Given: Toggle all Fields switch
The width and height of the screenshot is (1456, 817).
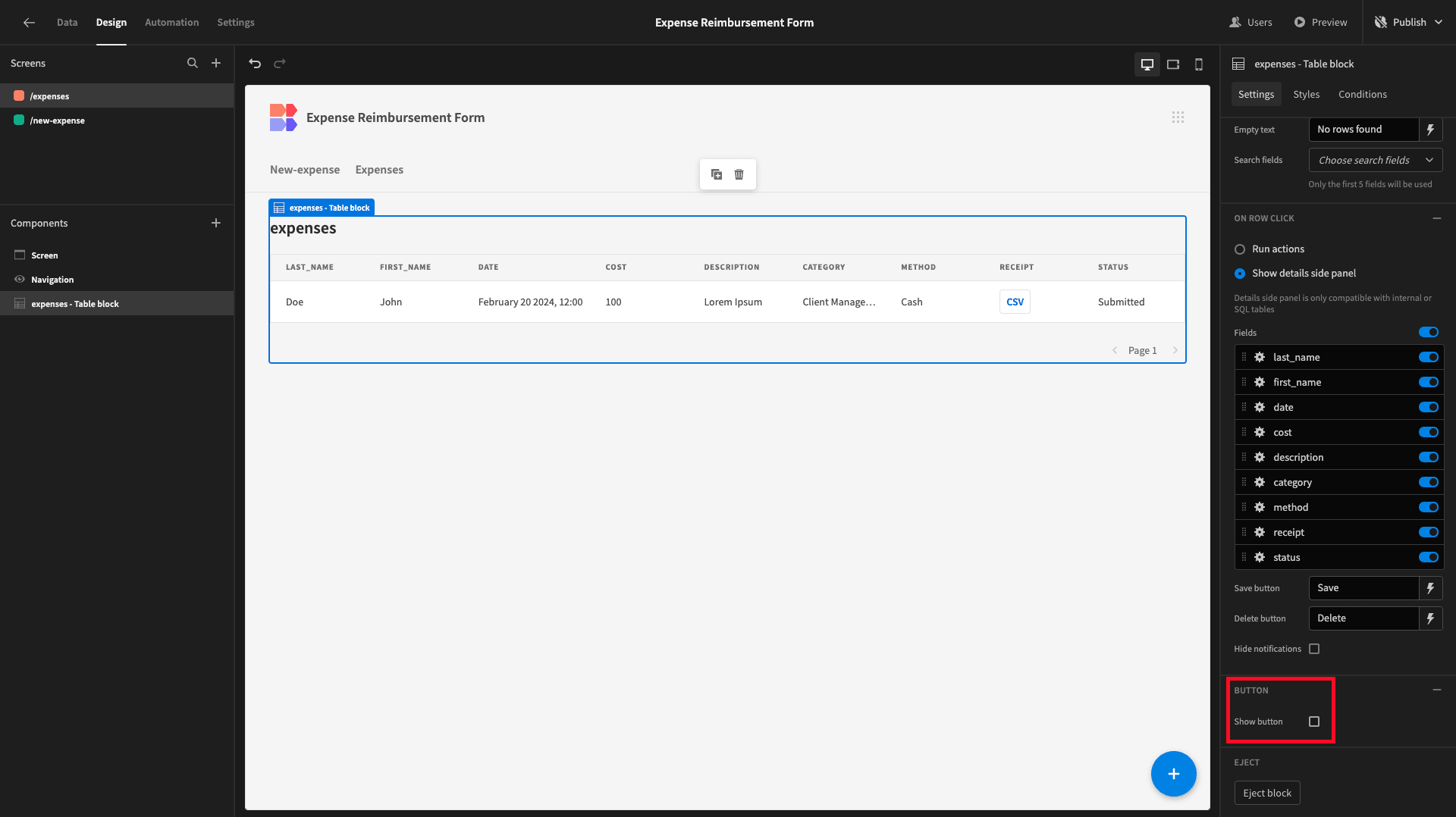Looking at the screenshot, I should tap(1429, 332).
